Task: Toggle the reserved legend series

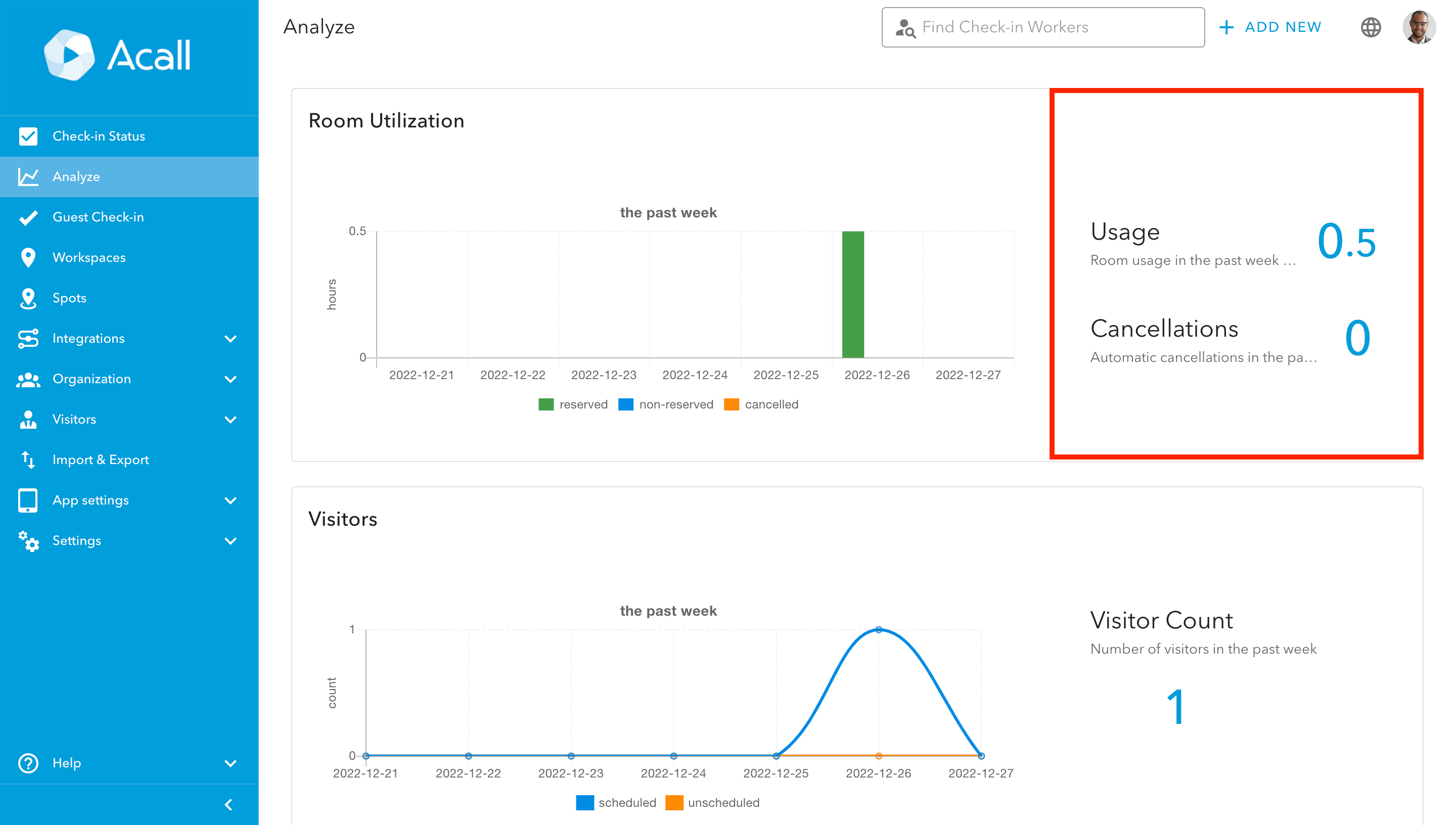Action: pyautogui.click(x=572, y=404)
